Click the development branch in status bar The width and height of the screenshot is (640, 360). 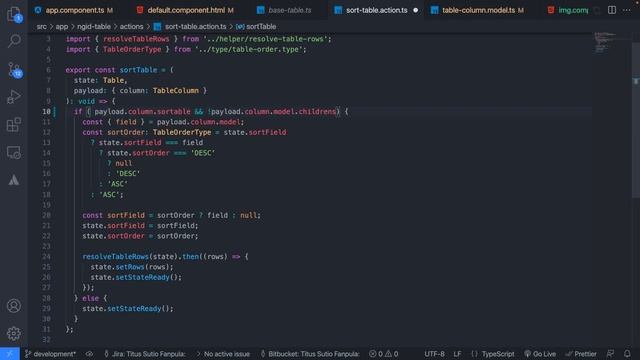[x=51, y=354]
